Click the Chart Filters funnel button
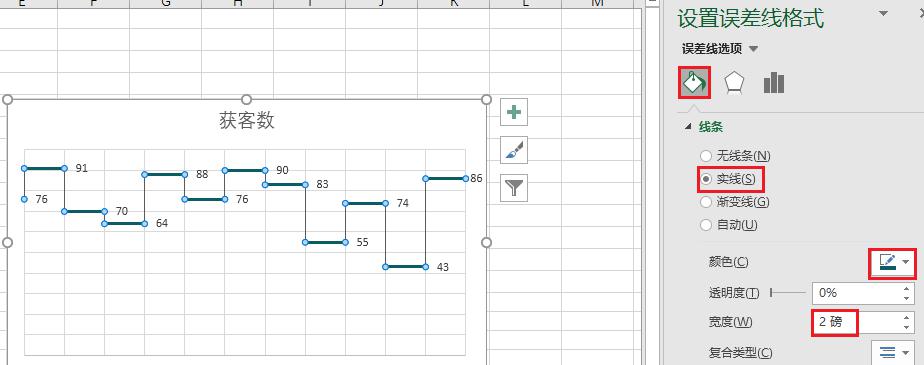Viewport: 924px width, 365px height. click(514, 188)
